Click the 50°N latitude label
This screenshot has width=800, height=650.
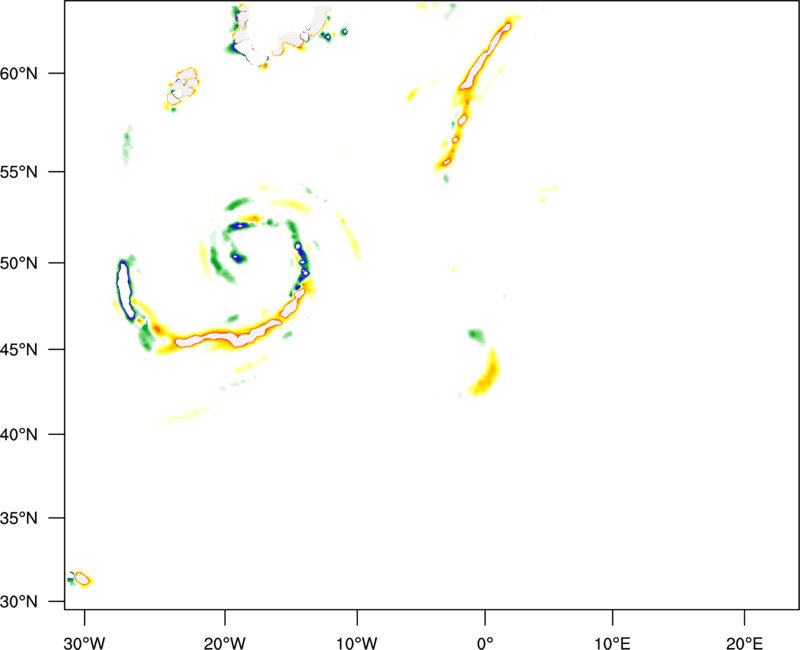[19, 263]
